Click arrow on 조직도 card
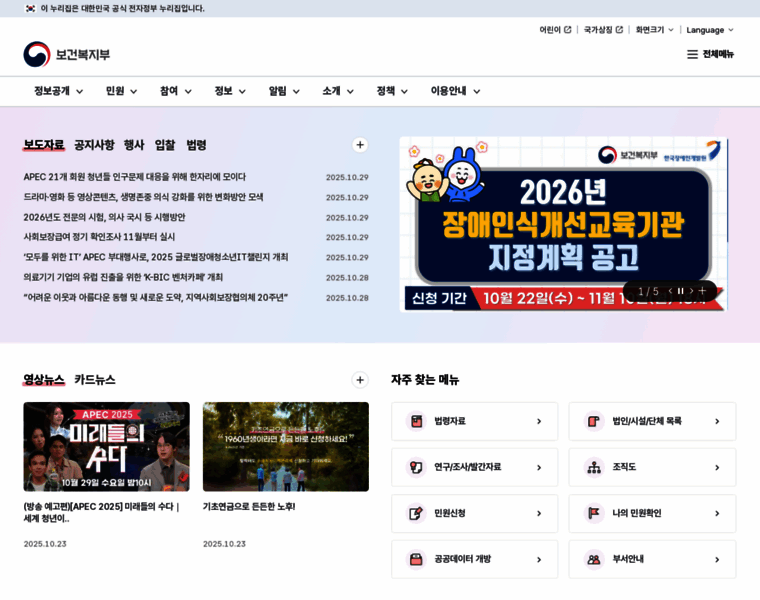This screenshot has height=600, width=760. [717, 468]
